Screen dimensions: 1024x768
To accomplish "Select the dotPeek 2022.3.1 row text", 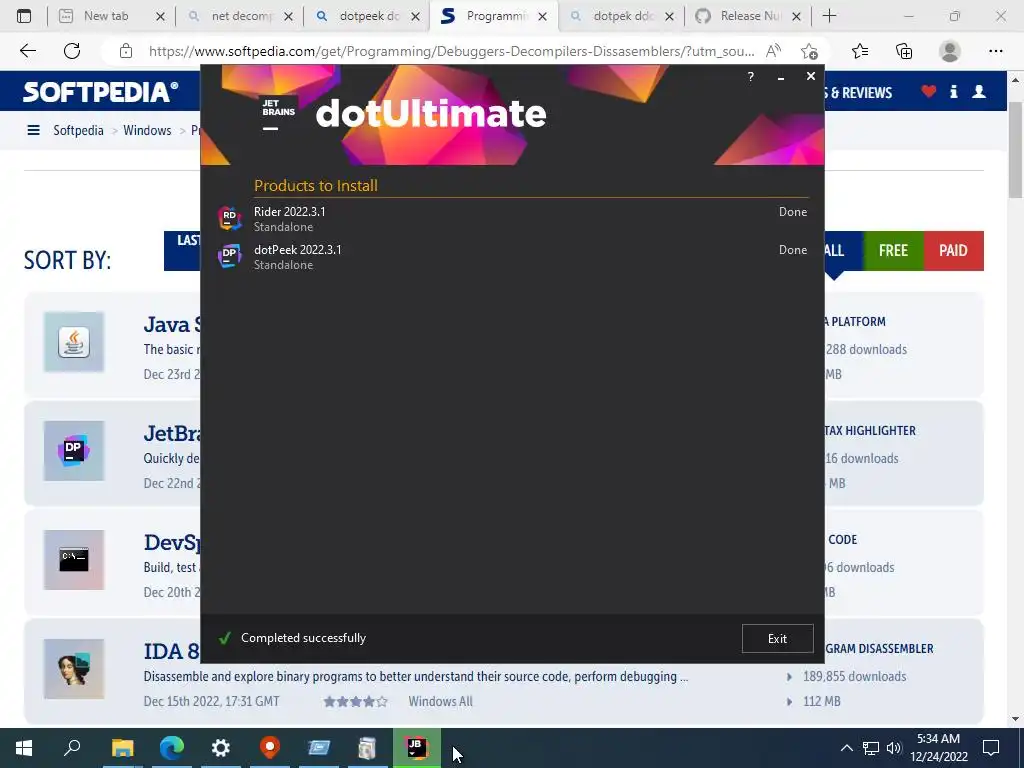I will point(297,249).
